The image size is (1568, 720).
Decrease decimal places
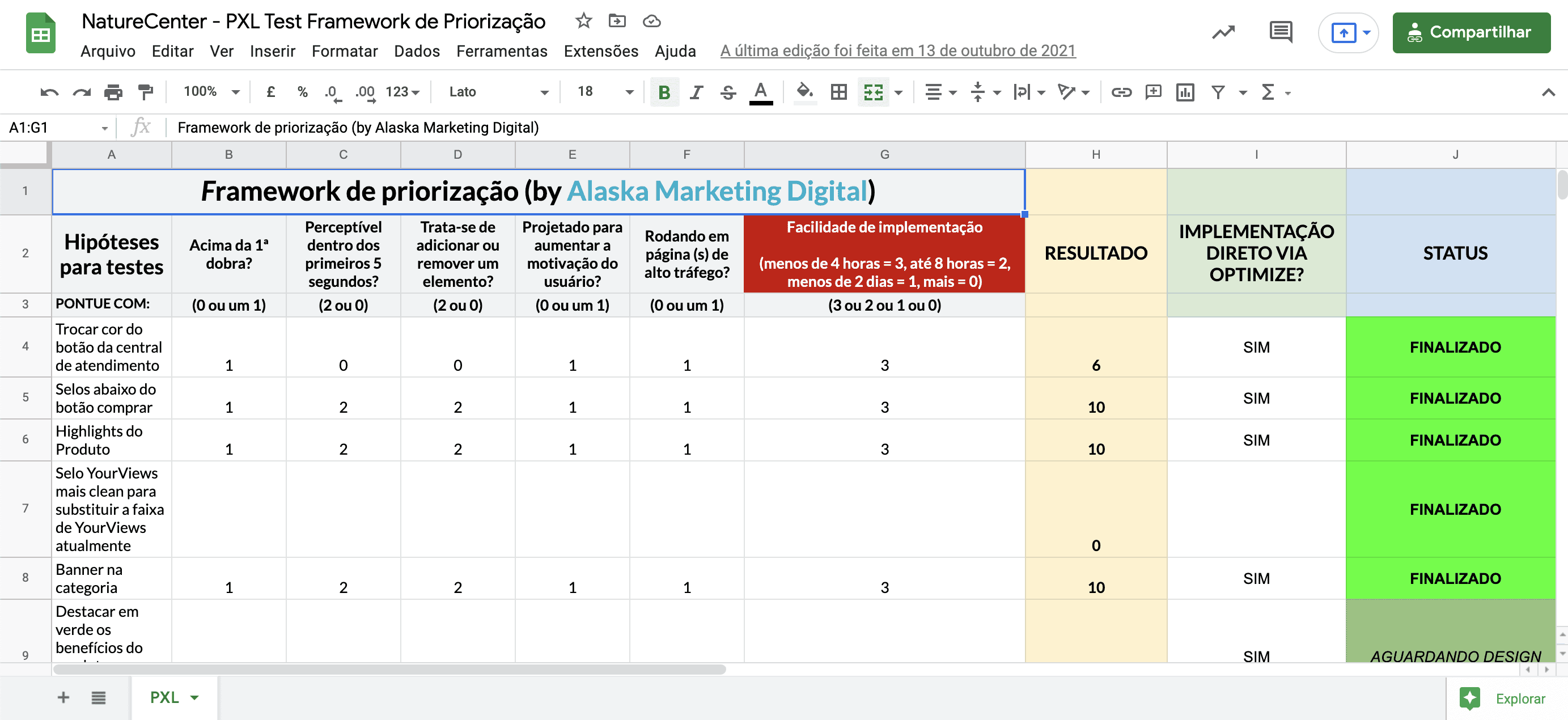333,92
